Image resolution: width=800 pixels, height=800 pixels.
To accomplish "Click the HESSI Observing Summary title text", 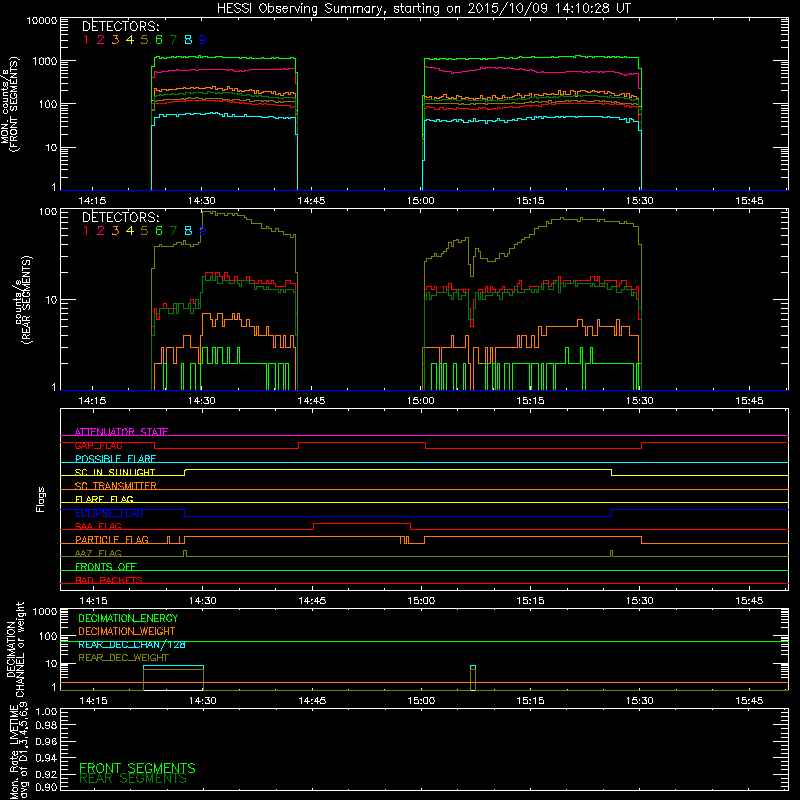I will tap(424, 9).
